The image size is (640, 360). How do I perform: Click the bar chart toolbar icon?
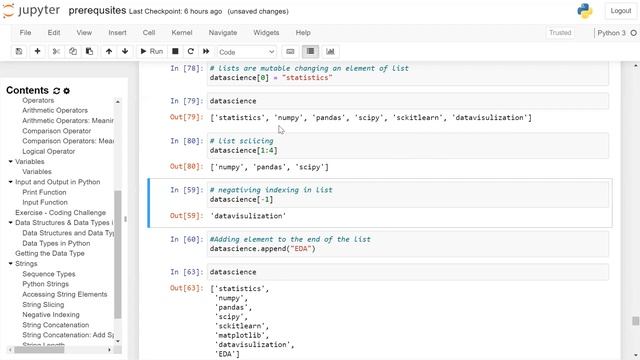coord(330,51)
